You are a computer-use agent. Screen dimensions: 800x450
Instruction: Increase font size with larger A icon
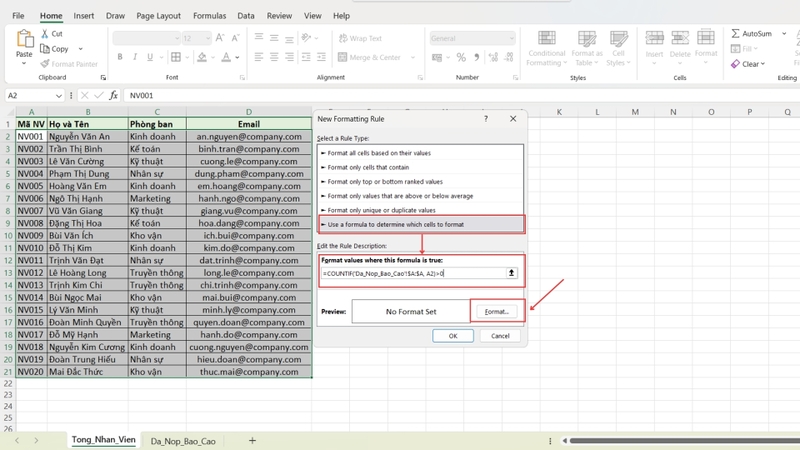pos(220,38)
